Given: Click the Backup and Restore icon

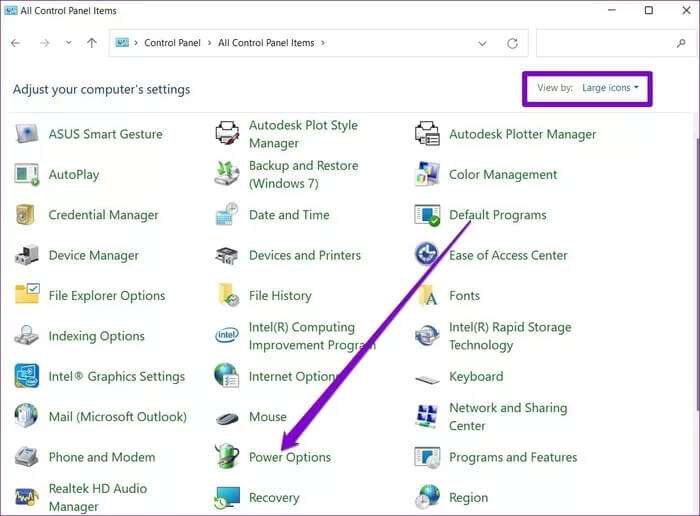Looking at the screenshot, I should point(227,174).
